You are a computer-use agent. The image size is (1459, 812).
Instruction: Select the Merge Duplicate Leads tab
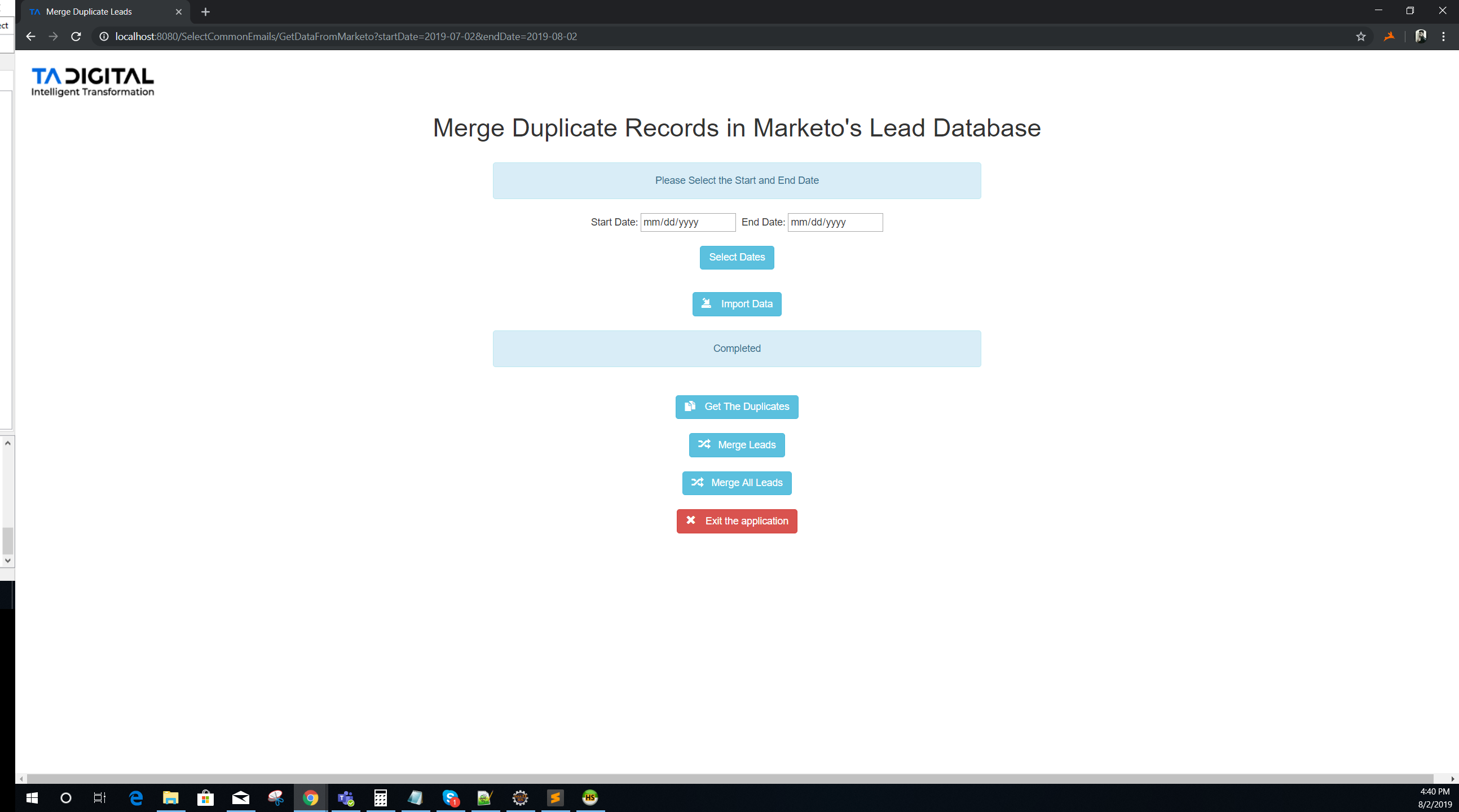(105, 12)
